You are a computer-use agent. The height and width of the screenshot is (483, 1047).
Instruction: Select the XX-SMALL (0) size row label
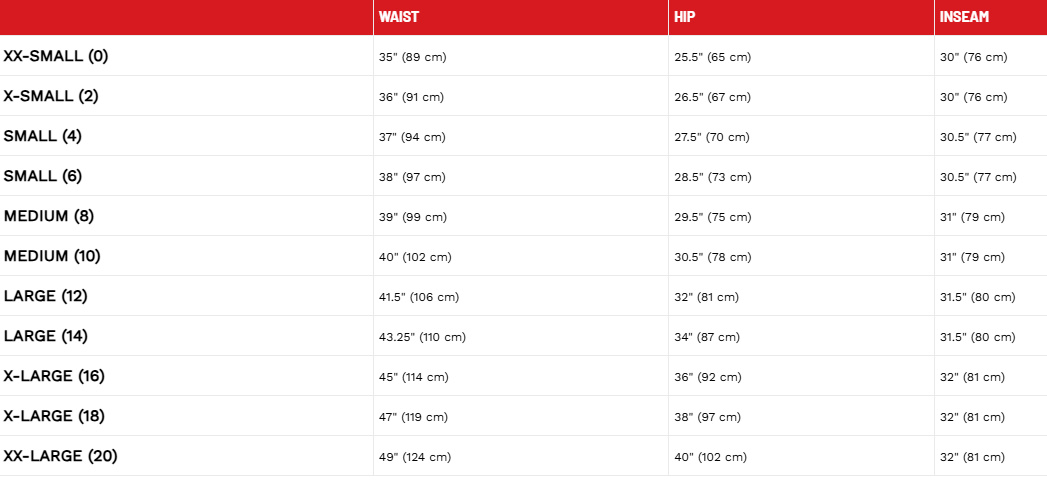56,56
